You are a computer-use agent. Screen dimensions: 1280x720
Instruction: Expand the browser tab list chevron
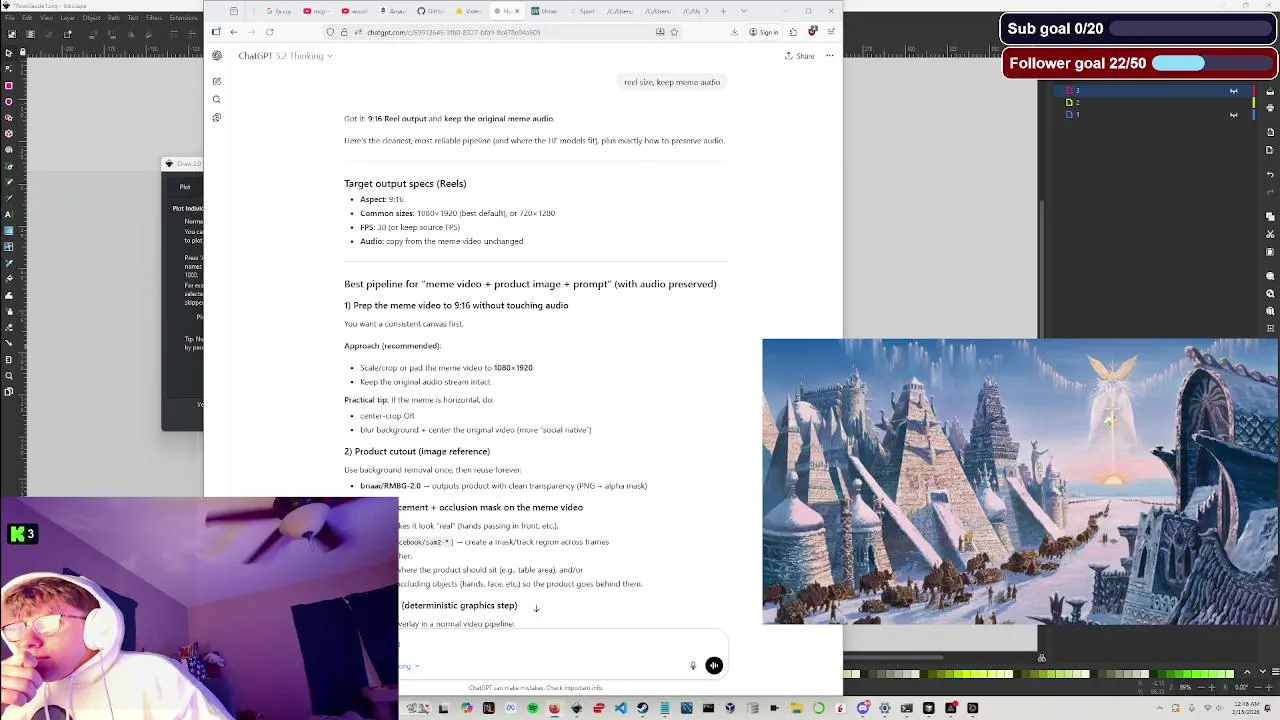click(743, 11)
